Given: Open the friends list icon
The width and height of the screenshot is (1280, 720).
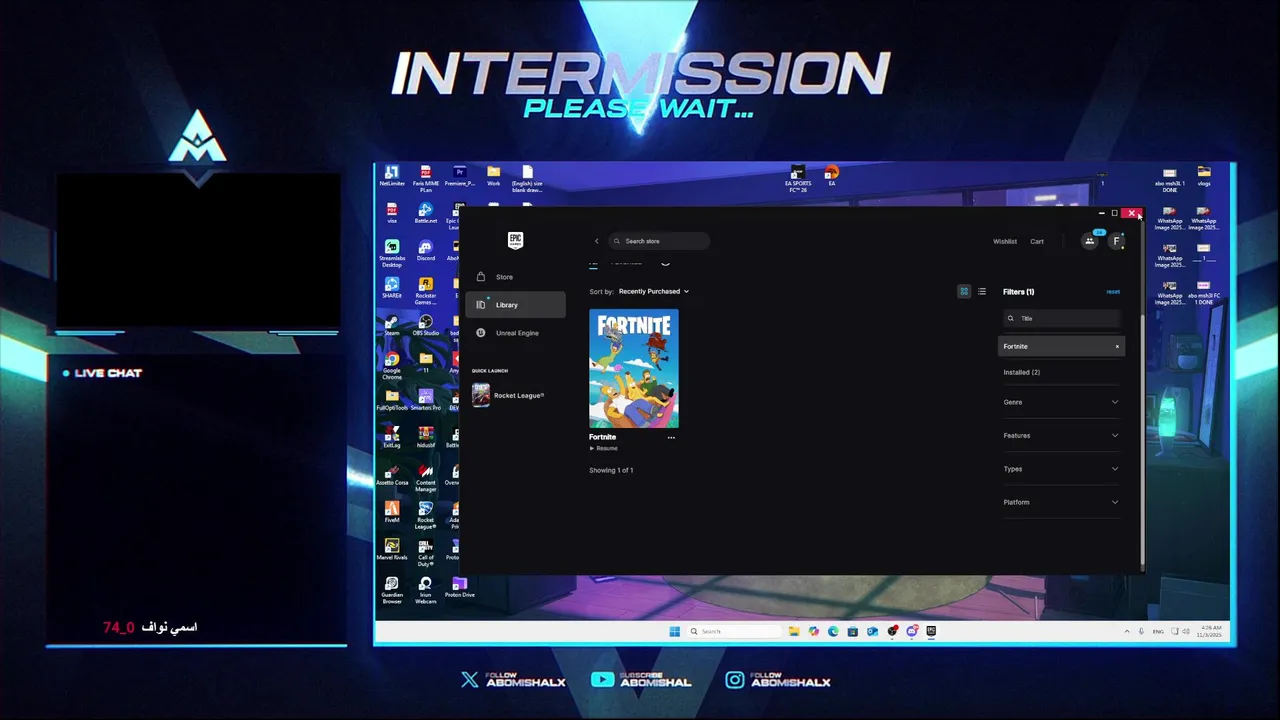Looking at the screenshot, I should point(1090,241).
